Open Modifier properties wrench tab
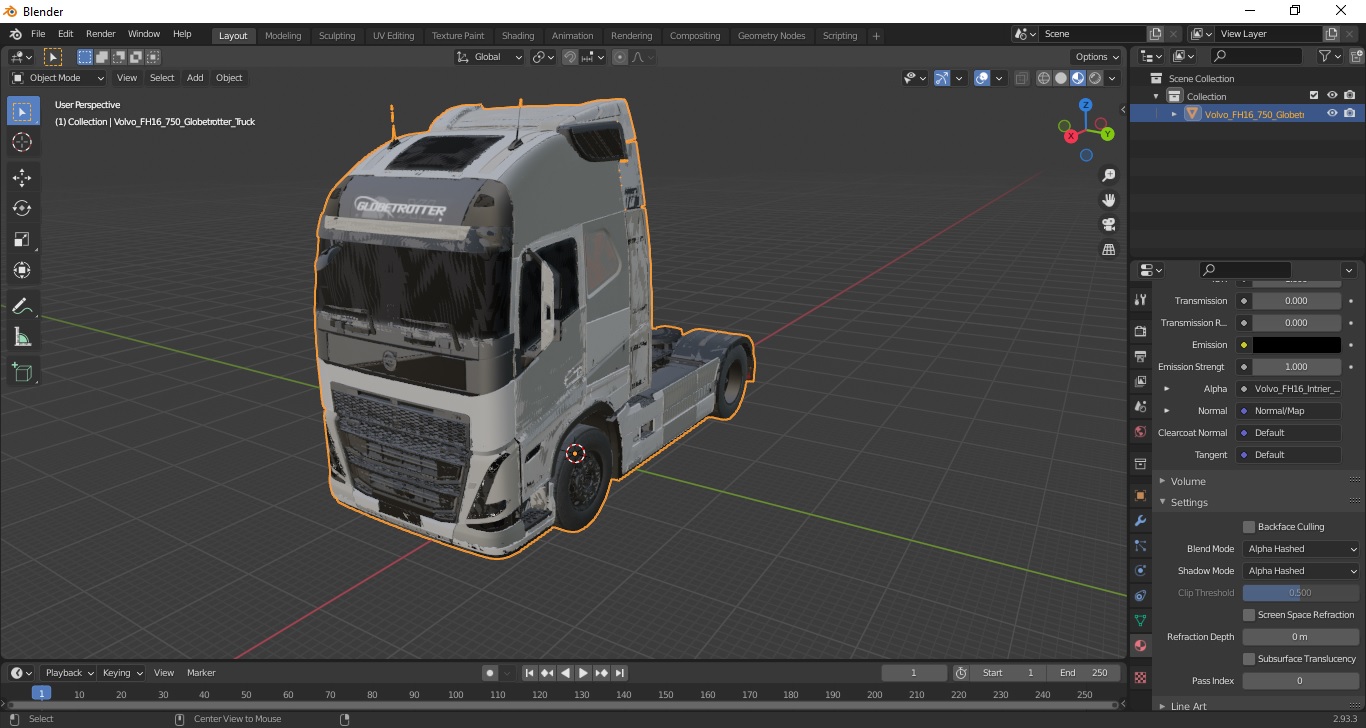 [1140, 521]
